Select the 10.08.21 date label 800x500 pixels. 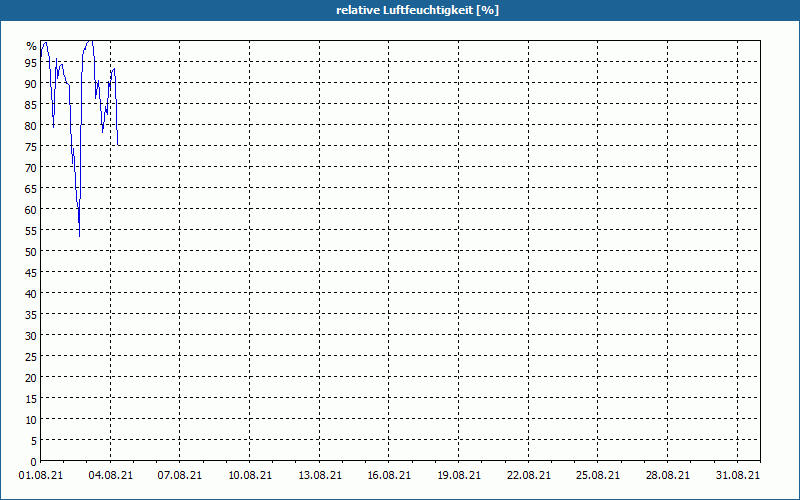tap(249, 475)
